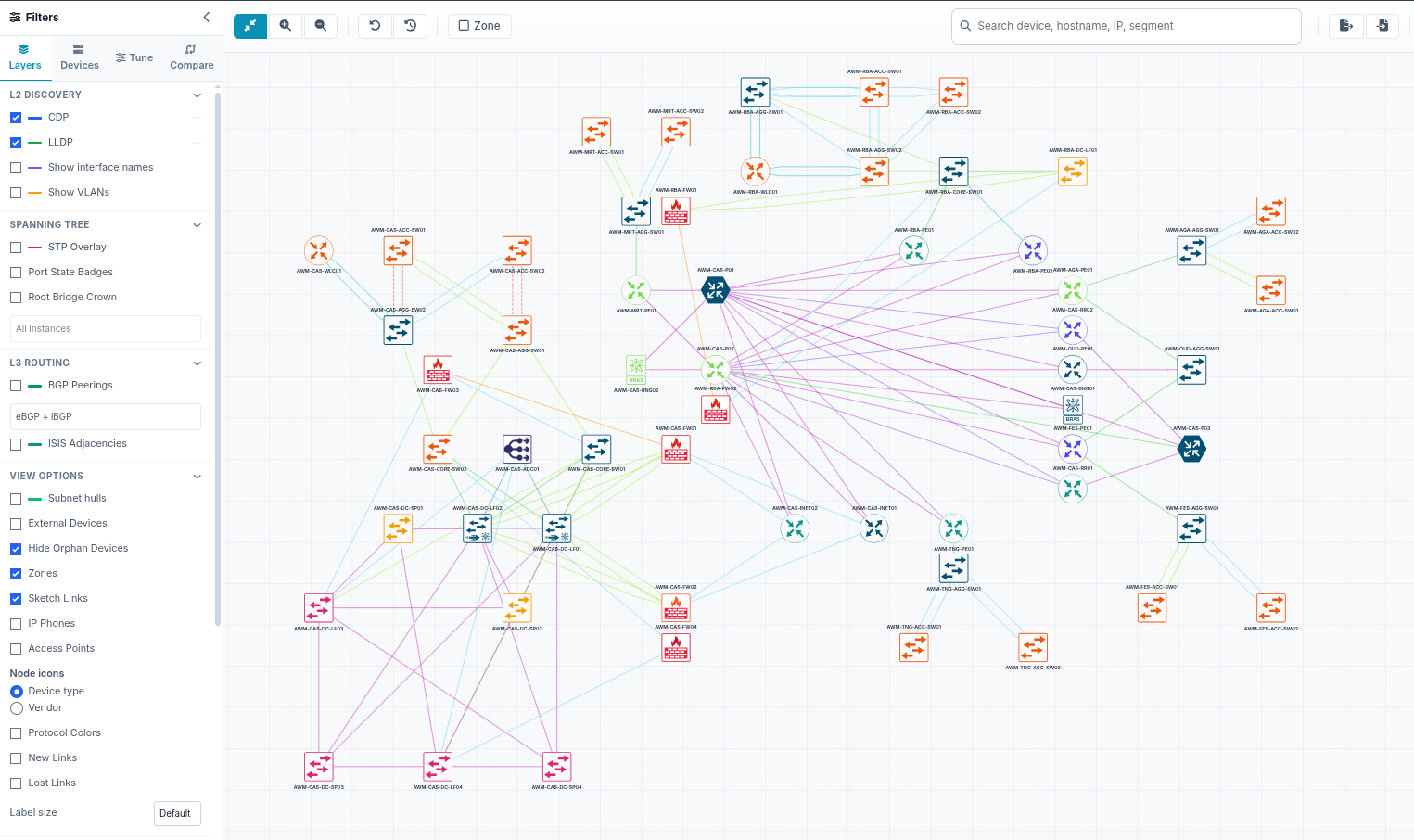Select the AWM-TNG-ACC-SW02 orange switch node
This screenshot has width=1414, height=840.
(x=1033, y=647)
